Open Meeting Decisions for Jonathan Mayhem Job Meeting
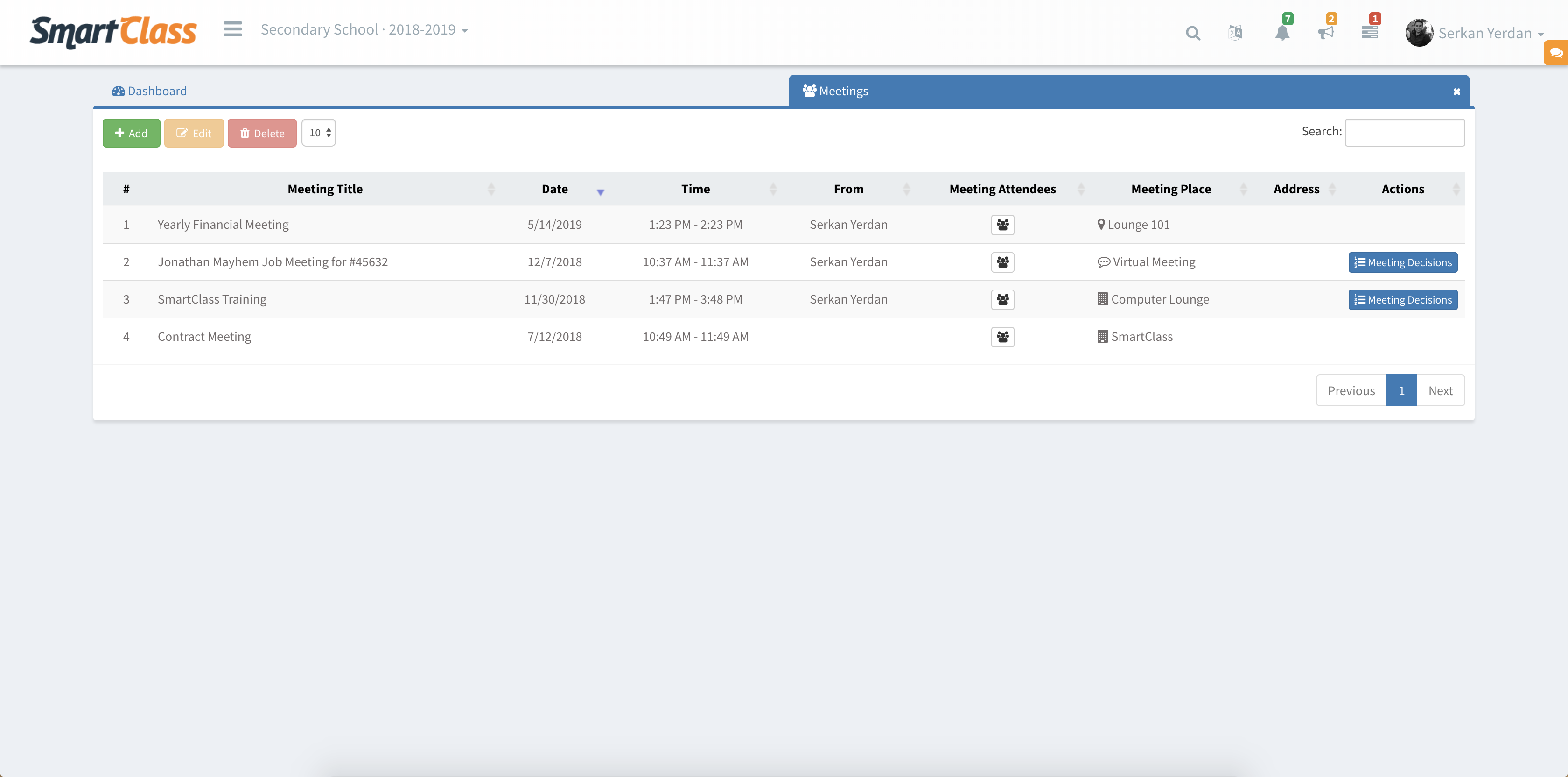Viewport: 1568px width, 777px height. click(x=1402, y=262)
